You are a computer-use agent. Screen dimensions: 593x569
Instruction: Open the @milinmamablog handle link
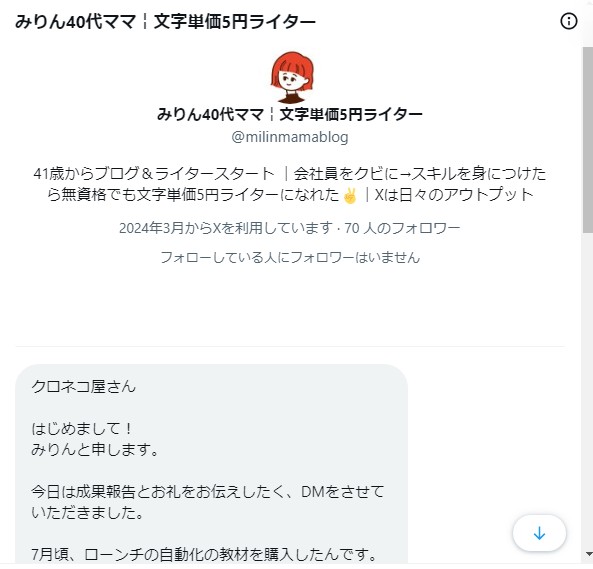point(290,137)
